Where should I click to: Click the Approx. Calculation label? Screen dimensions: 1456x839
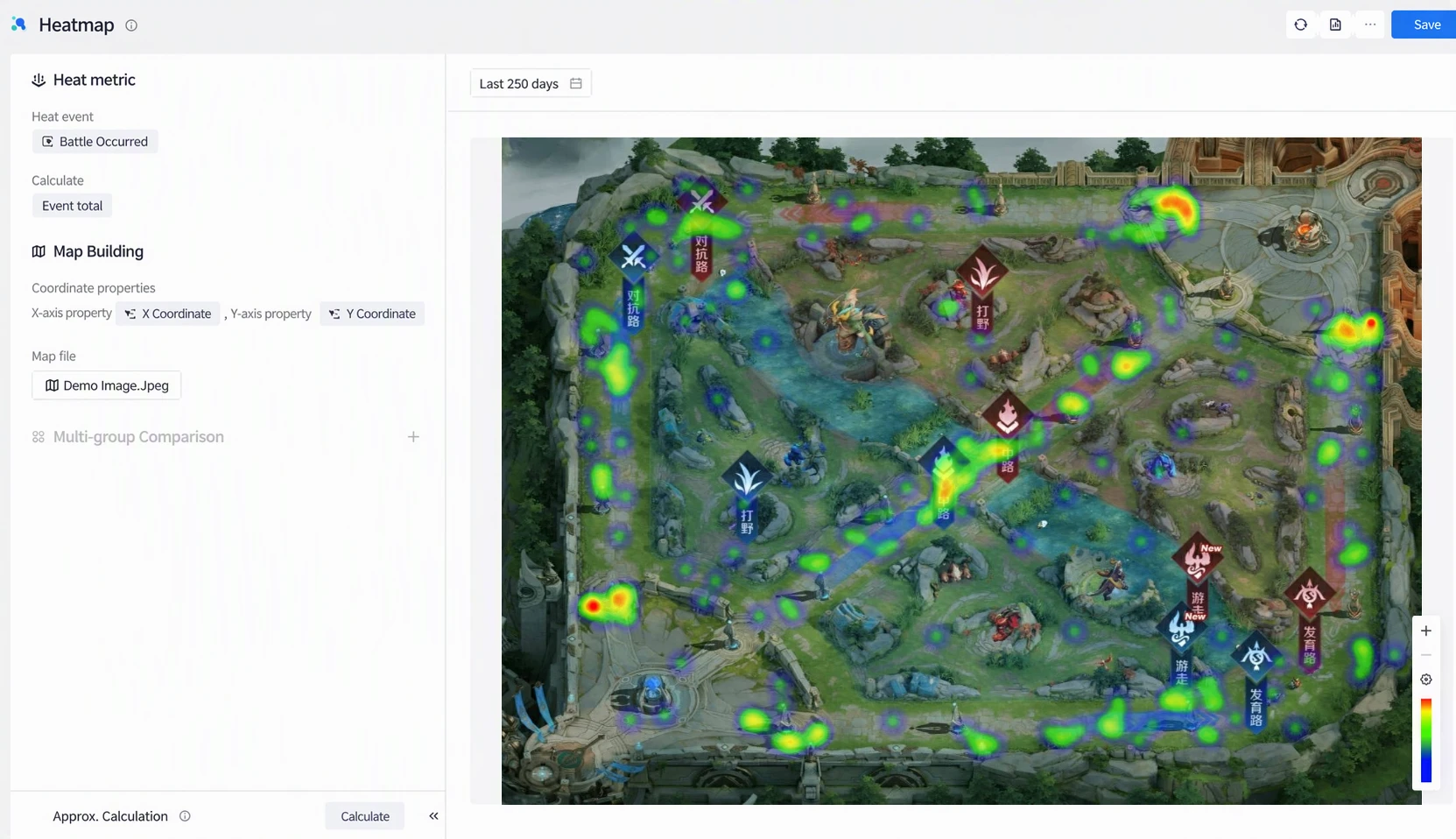[x=110, y=816]
